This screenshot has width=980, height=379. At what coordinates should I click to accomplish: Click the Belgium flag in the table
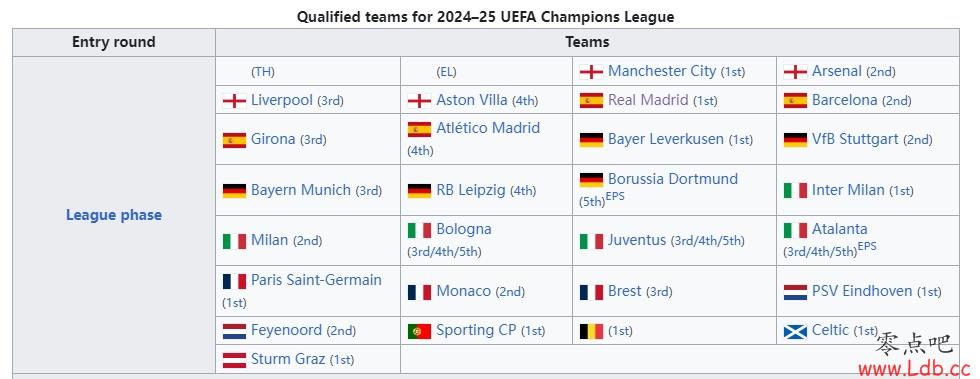pos(591,331)
